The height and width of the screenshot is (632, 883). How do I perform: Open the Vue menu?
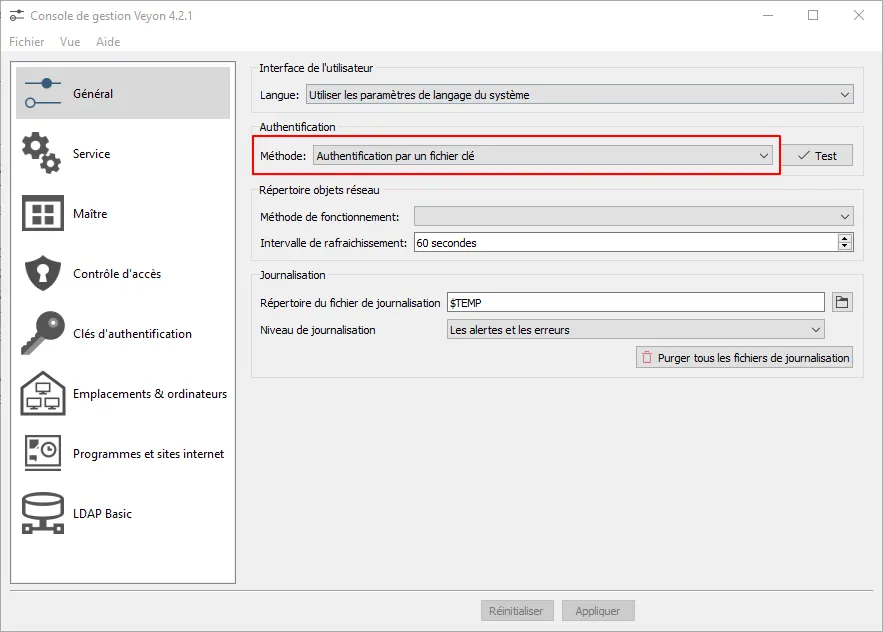click(70, 42)
